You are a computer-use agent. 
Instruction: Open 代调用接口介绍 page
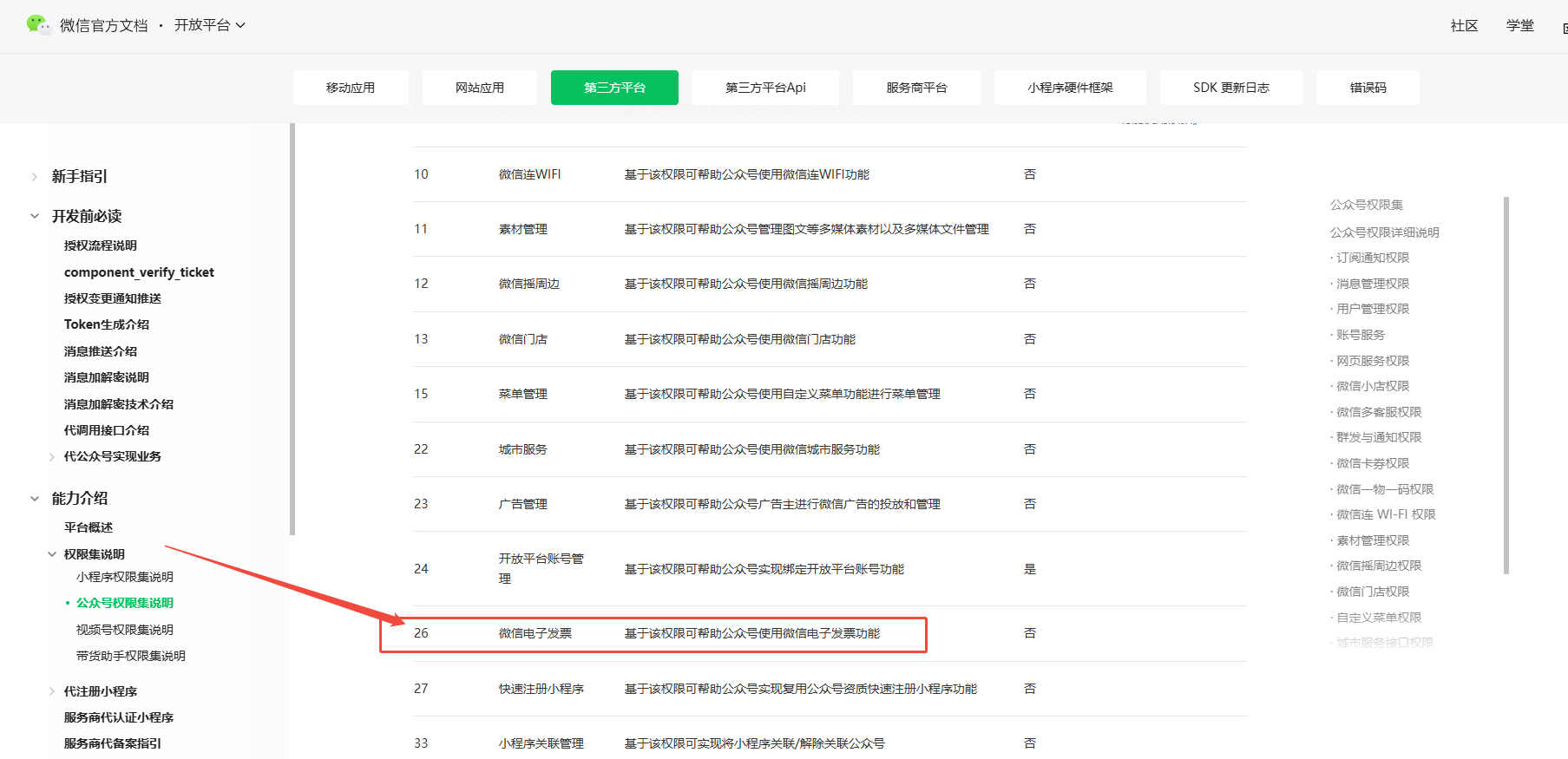pos(107,430)
